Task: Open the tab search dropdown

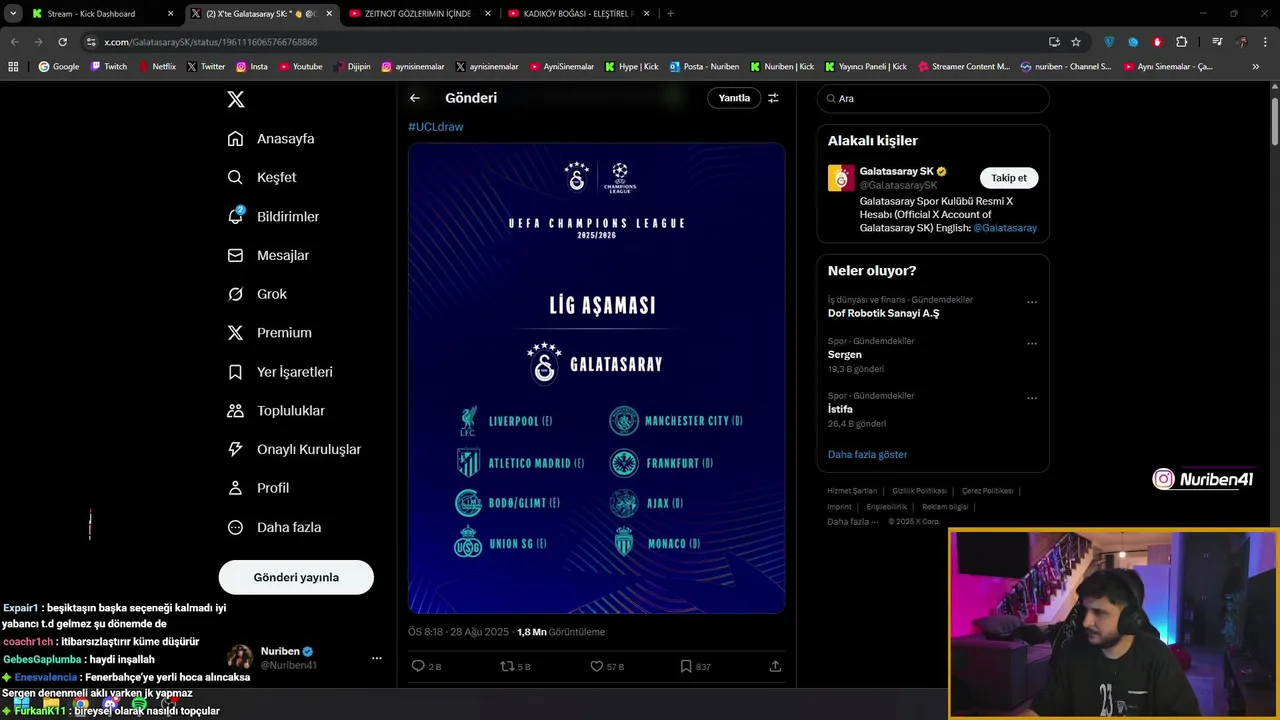Action: pos(13,14)
